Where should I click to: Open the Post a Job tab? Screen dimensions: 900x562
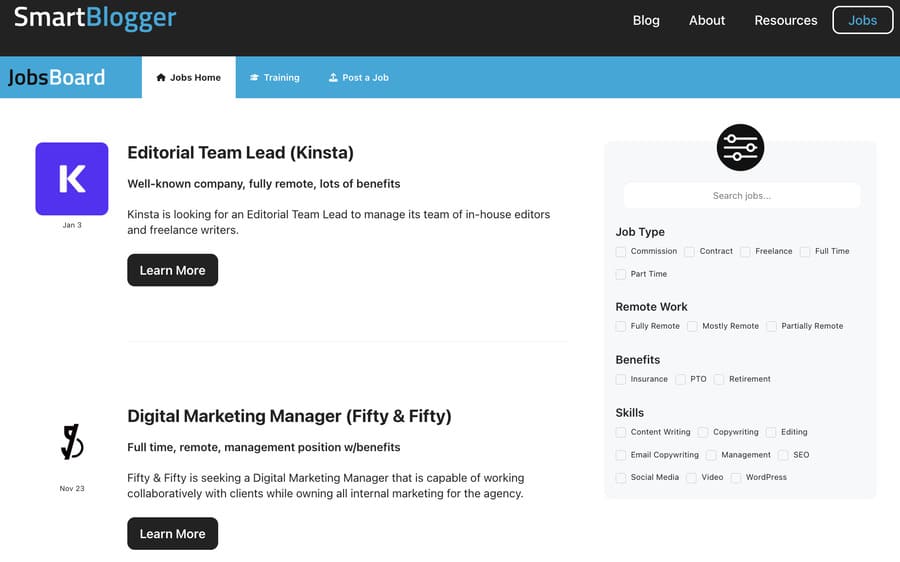[x=358, y=77]
